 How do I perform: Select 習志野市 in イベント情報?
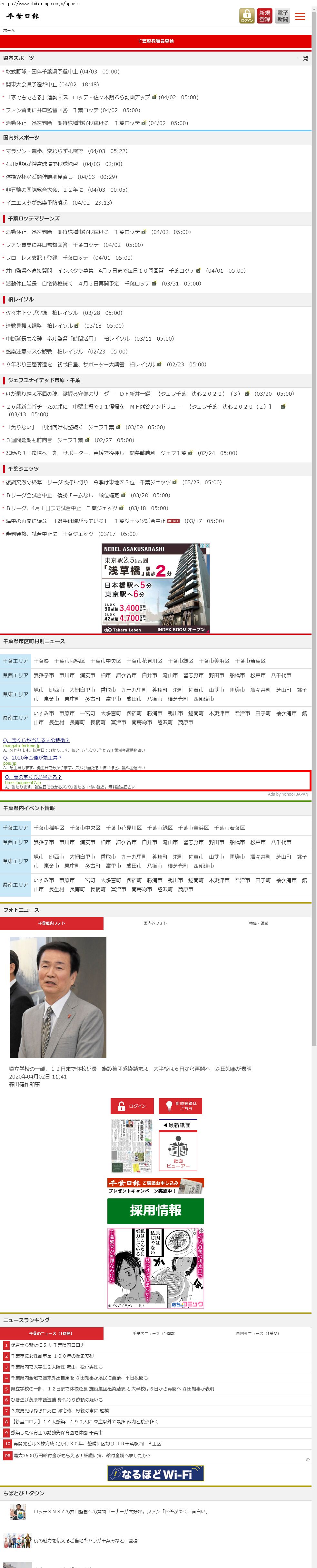pos(193,842)
